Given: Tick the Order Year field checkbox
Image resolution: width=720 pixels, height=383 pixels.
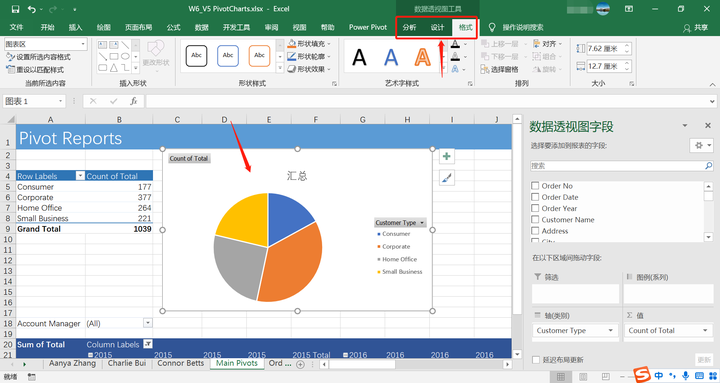Looking at the screenshot, I should click(x=535, y=208).
